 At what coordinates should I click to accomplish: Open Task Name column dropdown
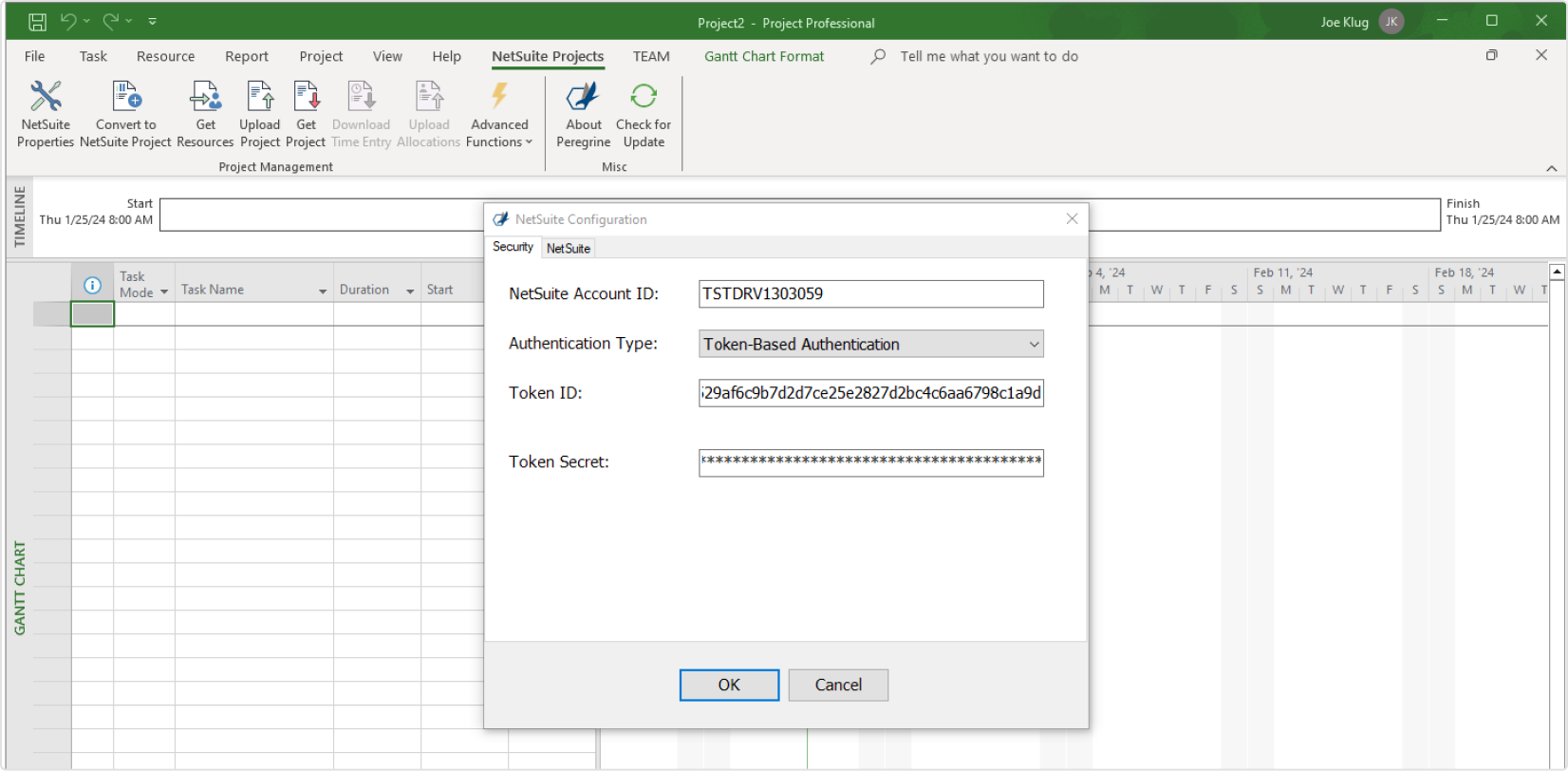pos(323,291)
